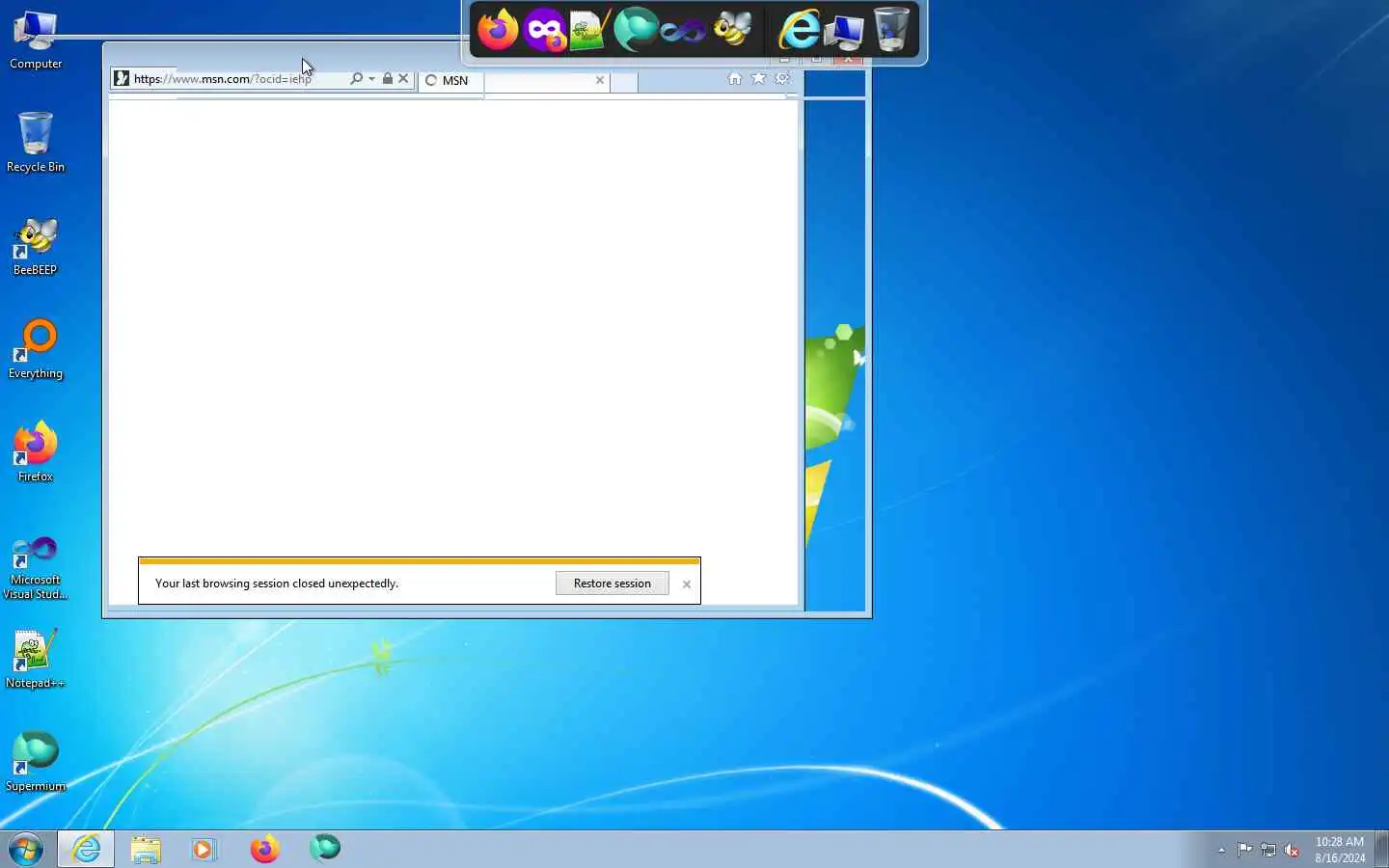The image size is (1389, 868).
Task: Launch Supermium from the top dock
Action: tap(637, 30)
